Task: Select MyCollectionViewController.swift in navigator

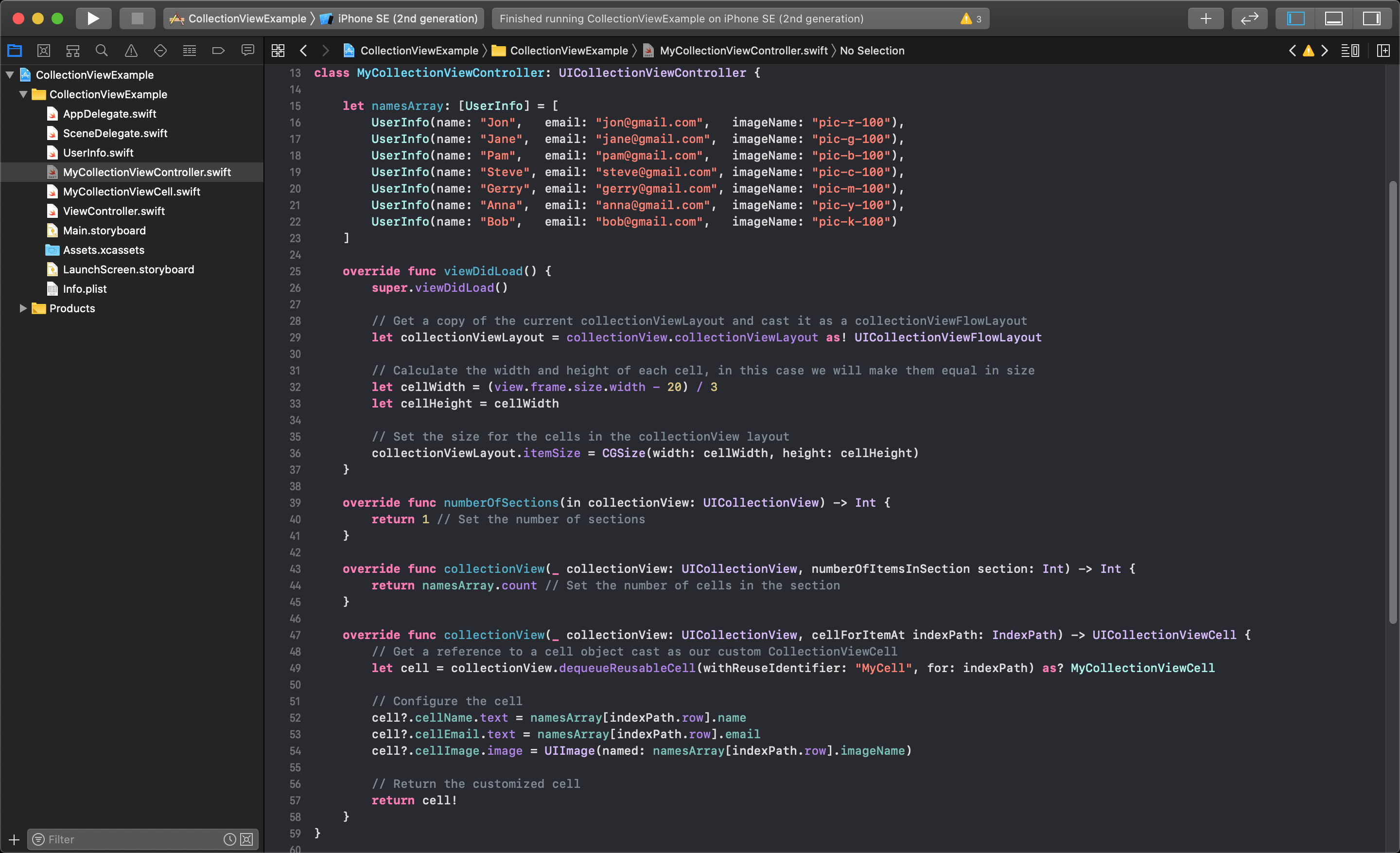Action: pyautogui.click(x=132, y=172)
